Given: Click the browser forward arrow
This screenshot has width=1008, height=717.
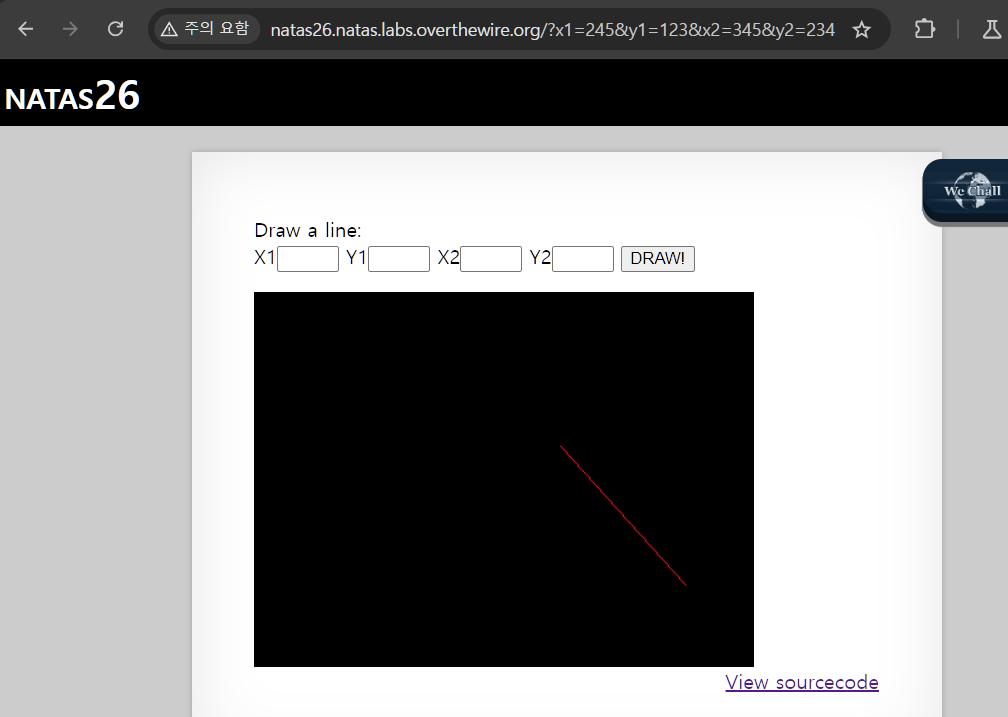Looking at the screenshot, I should 70,29.
